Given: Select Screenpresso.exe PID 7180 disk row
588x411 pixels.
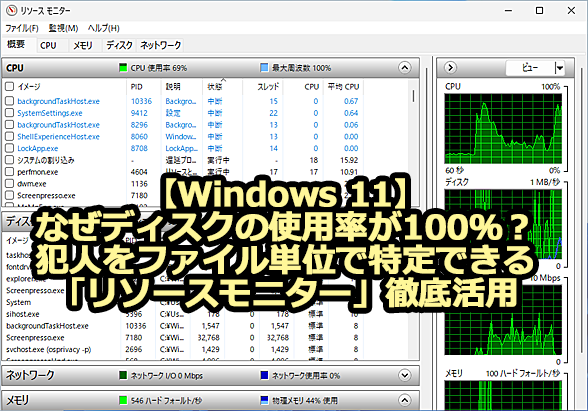Looking at the screenshot, I should (182, 338).
